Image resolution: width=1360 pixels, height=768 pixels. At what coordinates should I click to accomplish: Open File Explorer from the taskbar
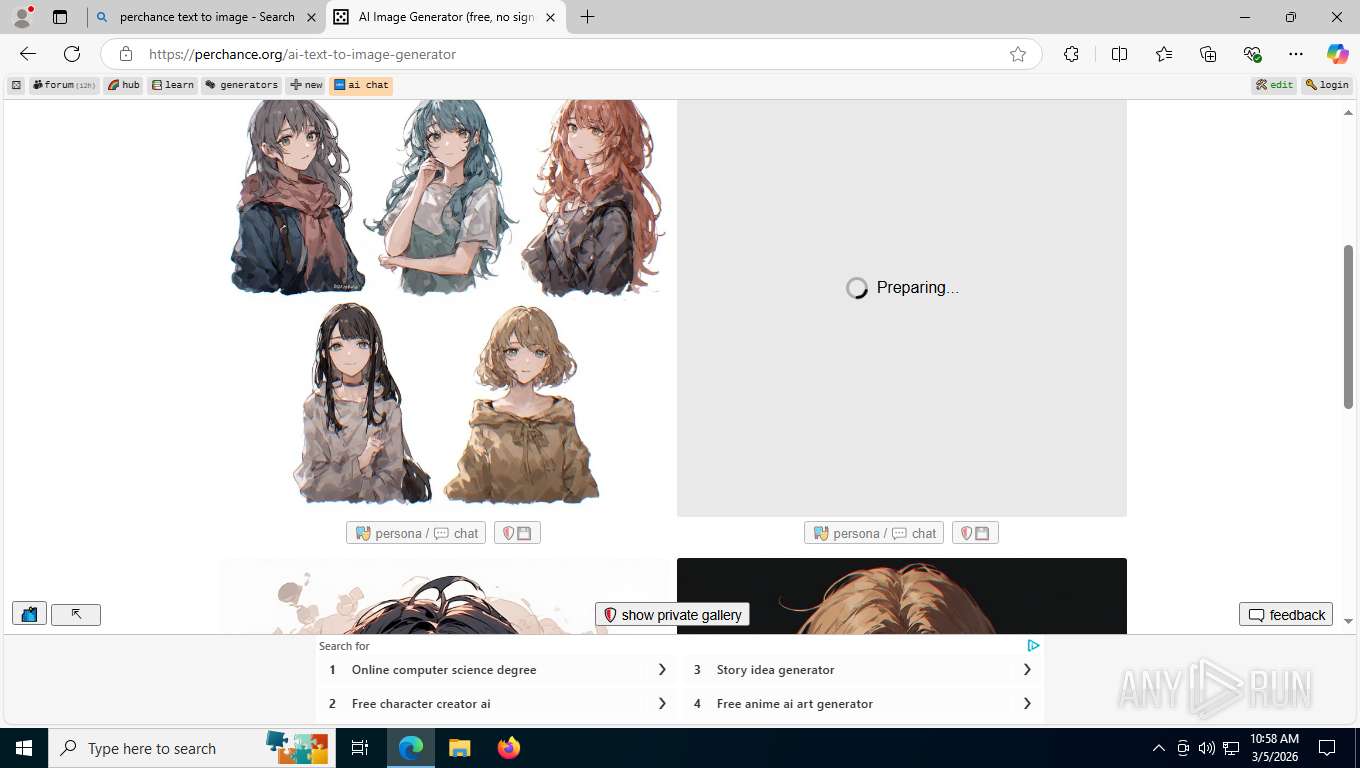(x=459, y=748)
